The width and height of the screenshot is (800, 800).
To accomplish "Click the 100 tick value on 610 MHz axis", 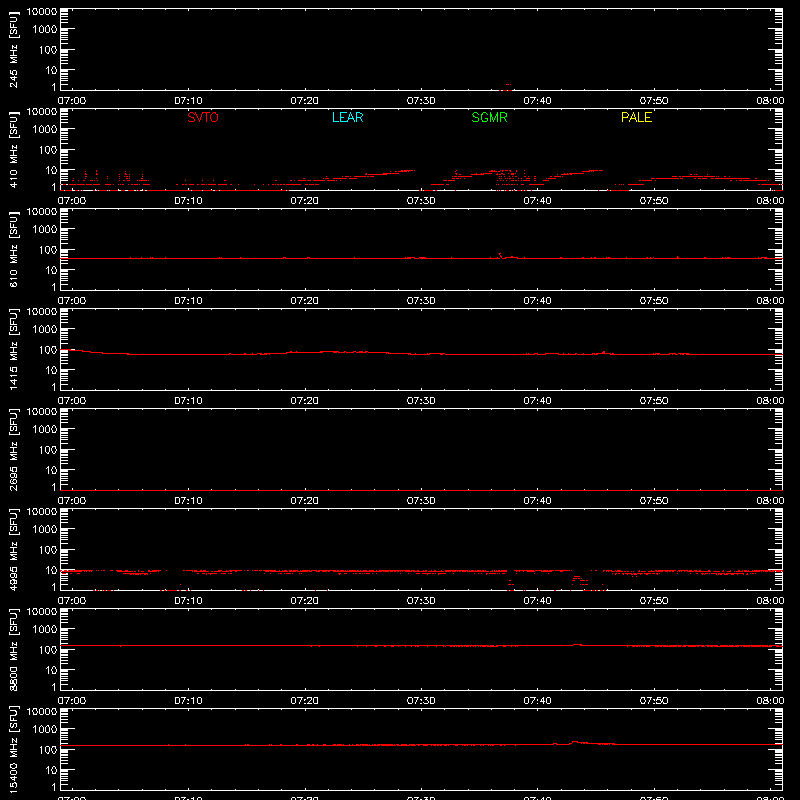I will tap(48, 250).
